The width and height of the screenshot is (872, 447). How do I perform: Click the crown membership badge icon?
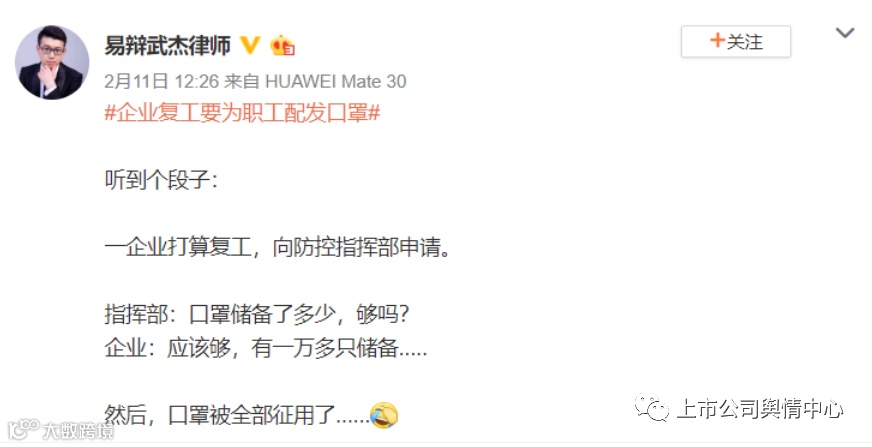click(x=283, y=46)
